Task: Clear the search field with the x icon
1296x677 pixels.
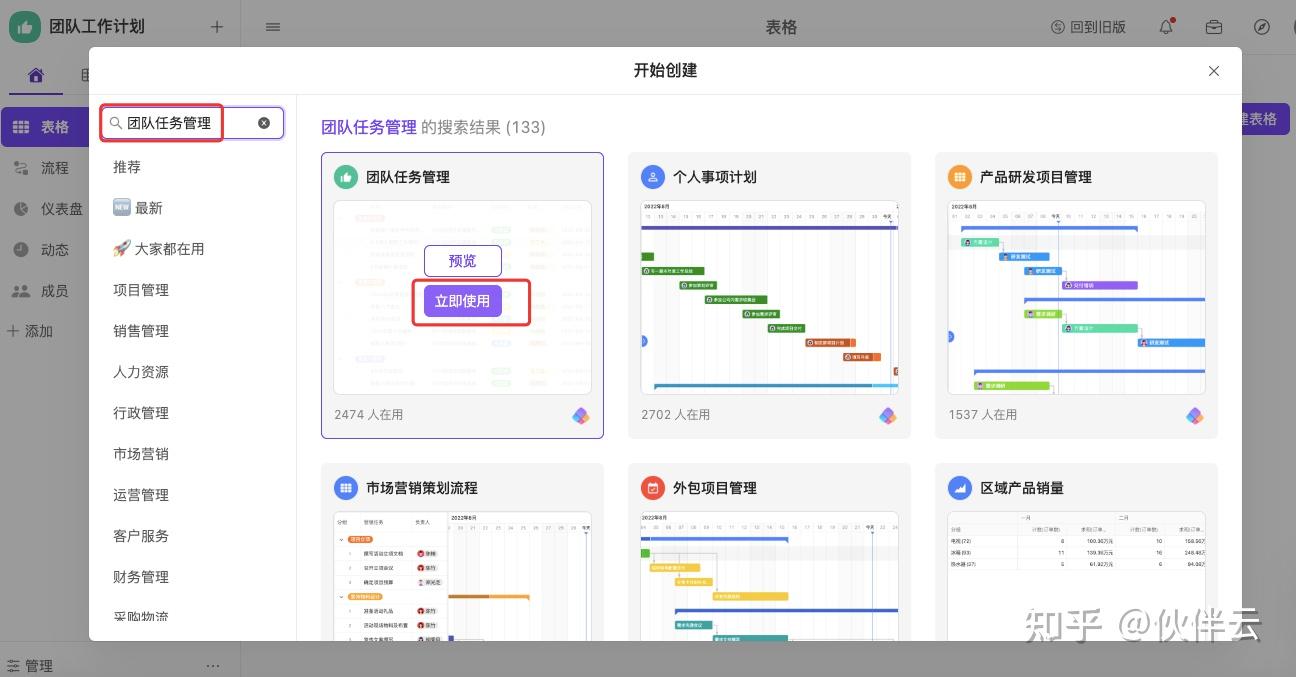Action: [264, 123]
